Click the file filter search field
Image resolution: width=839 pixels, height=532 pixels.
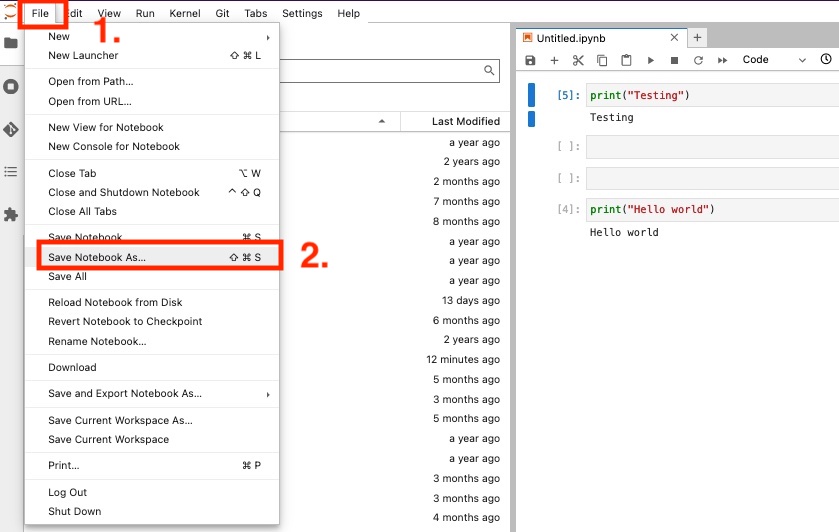point(390,71)
